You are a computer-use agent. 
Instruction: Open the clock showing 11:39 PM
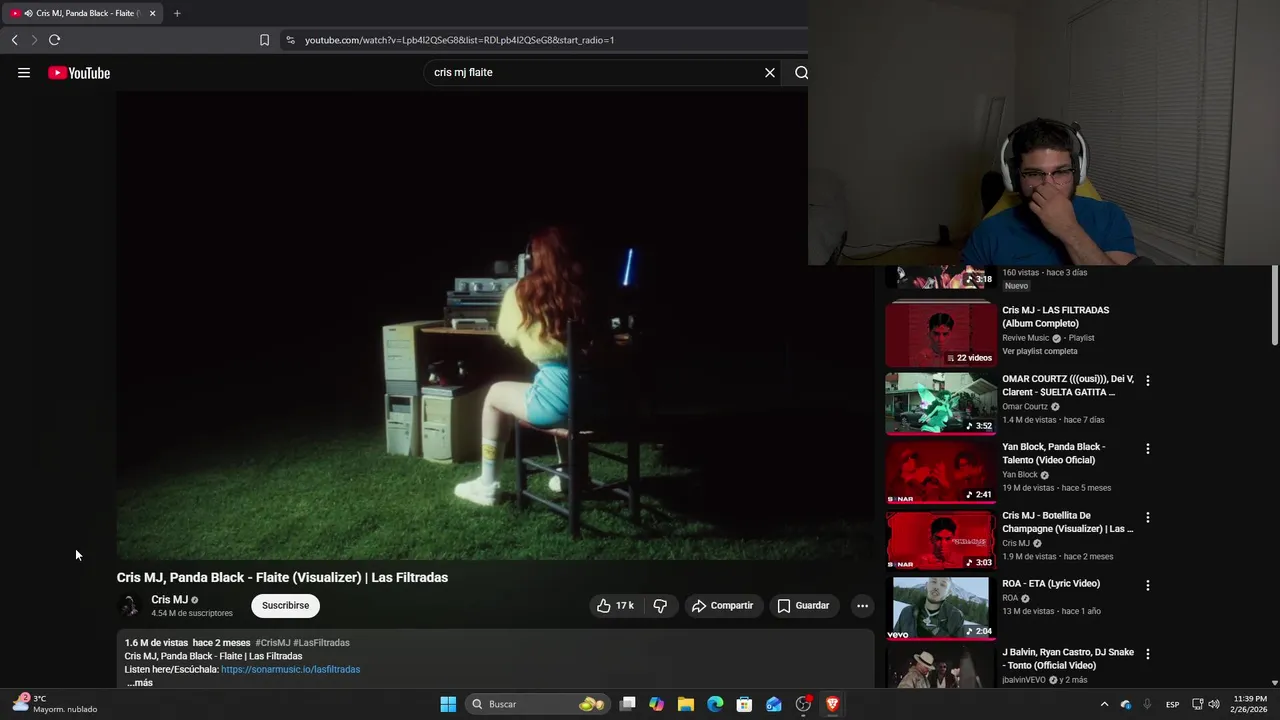[1250, 704]
